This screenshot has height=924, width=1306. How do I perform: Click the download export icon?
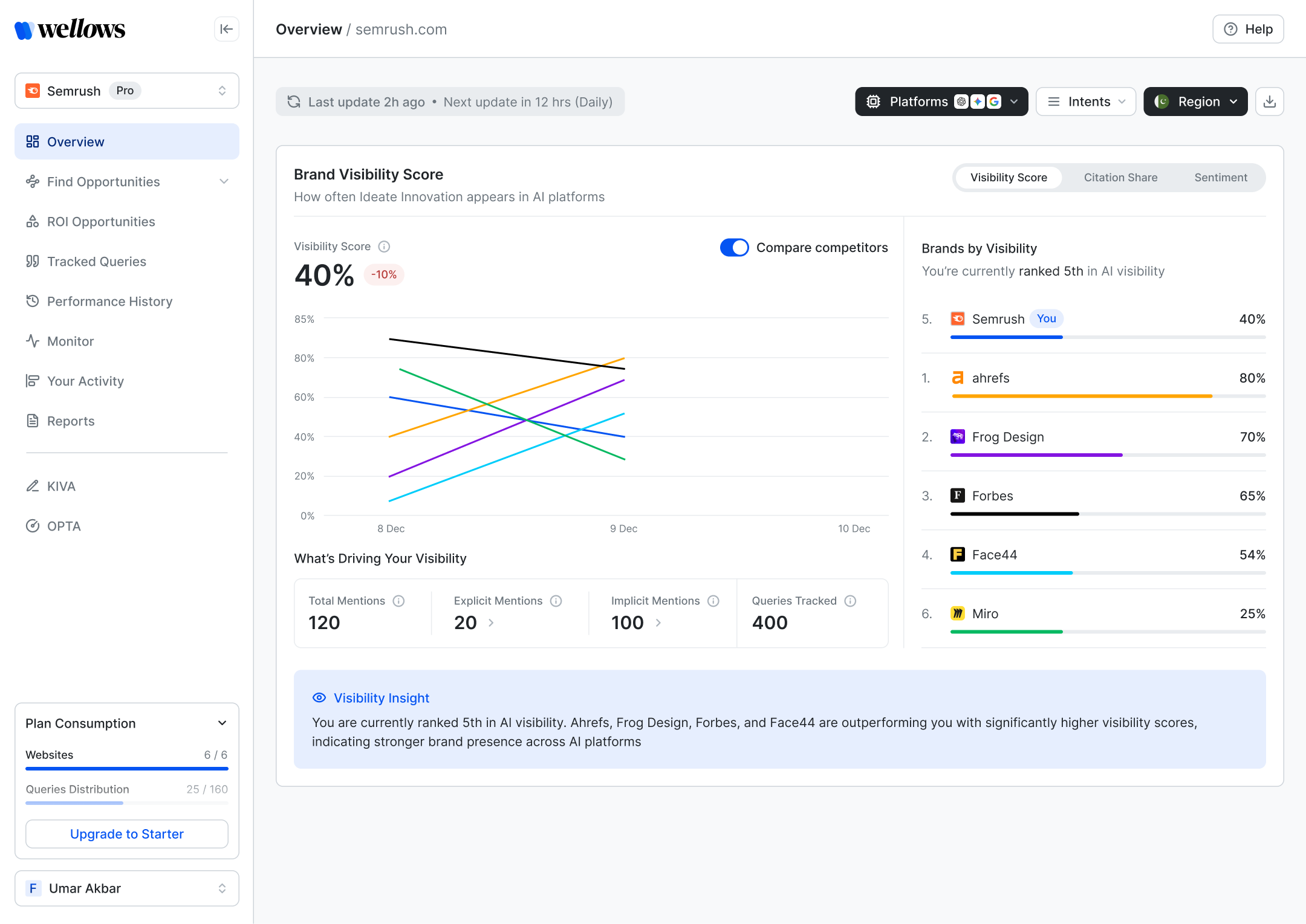pyautogui.click(x=1270, y=102)
